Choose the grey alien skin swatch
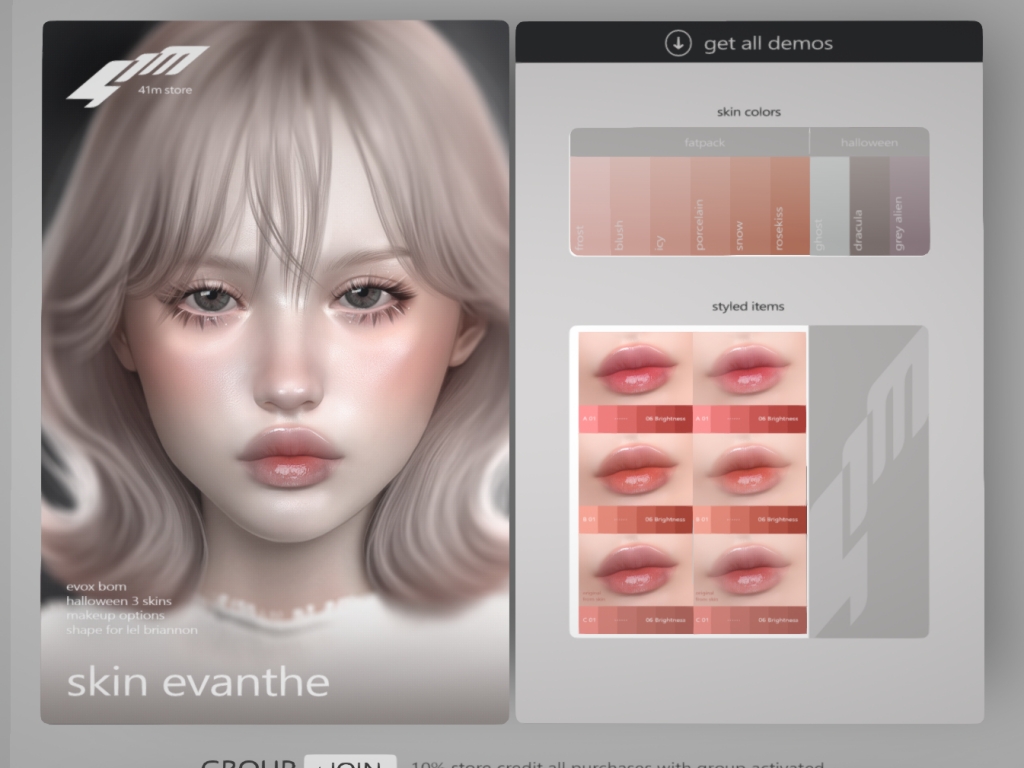The image size is (1024, 768). 909,206
